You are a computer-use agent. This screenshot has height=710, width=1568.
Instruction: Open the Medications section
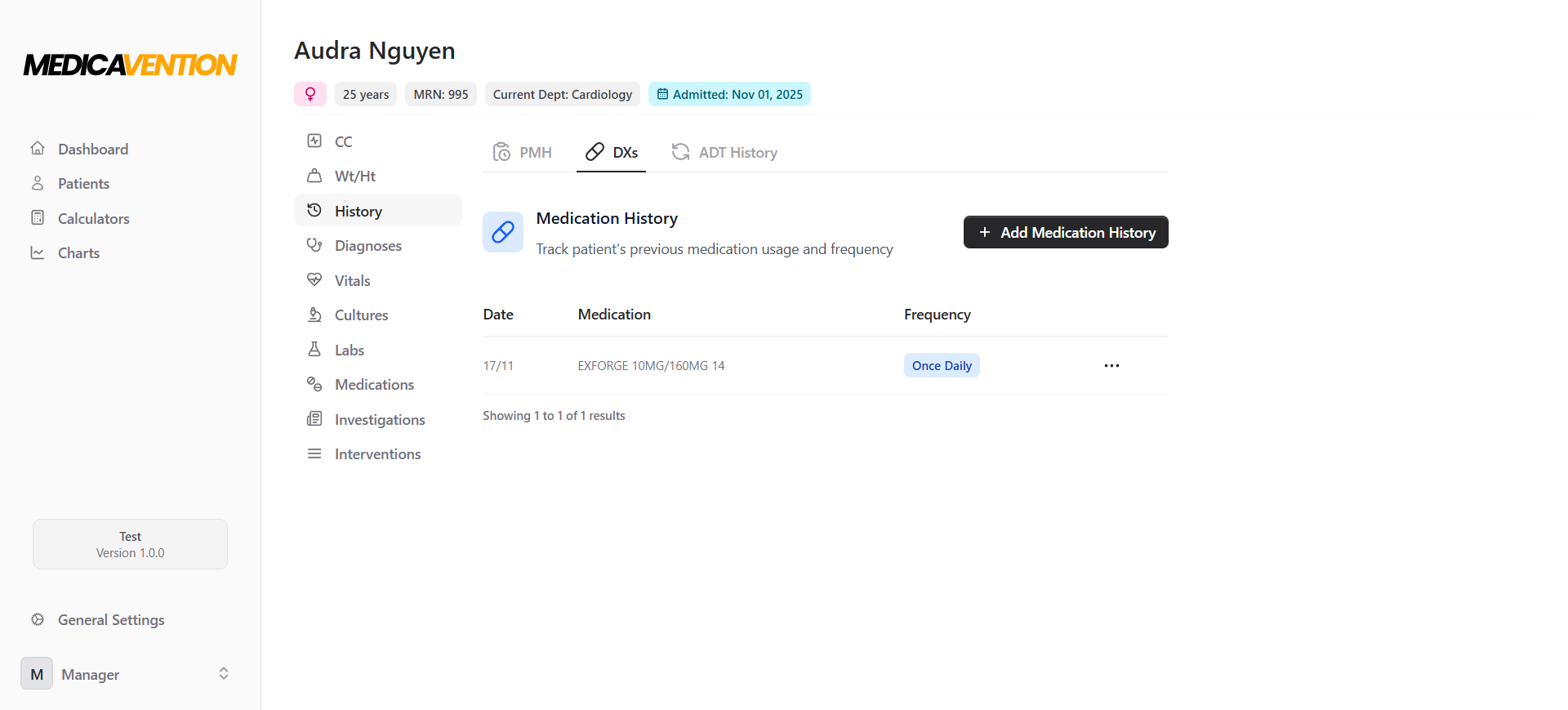(x=374, y=385)
